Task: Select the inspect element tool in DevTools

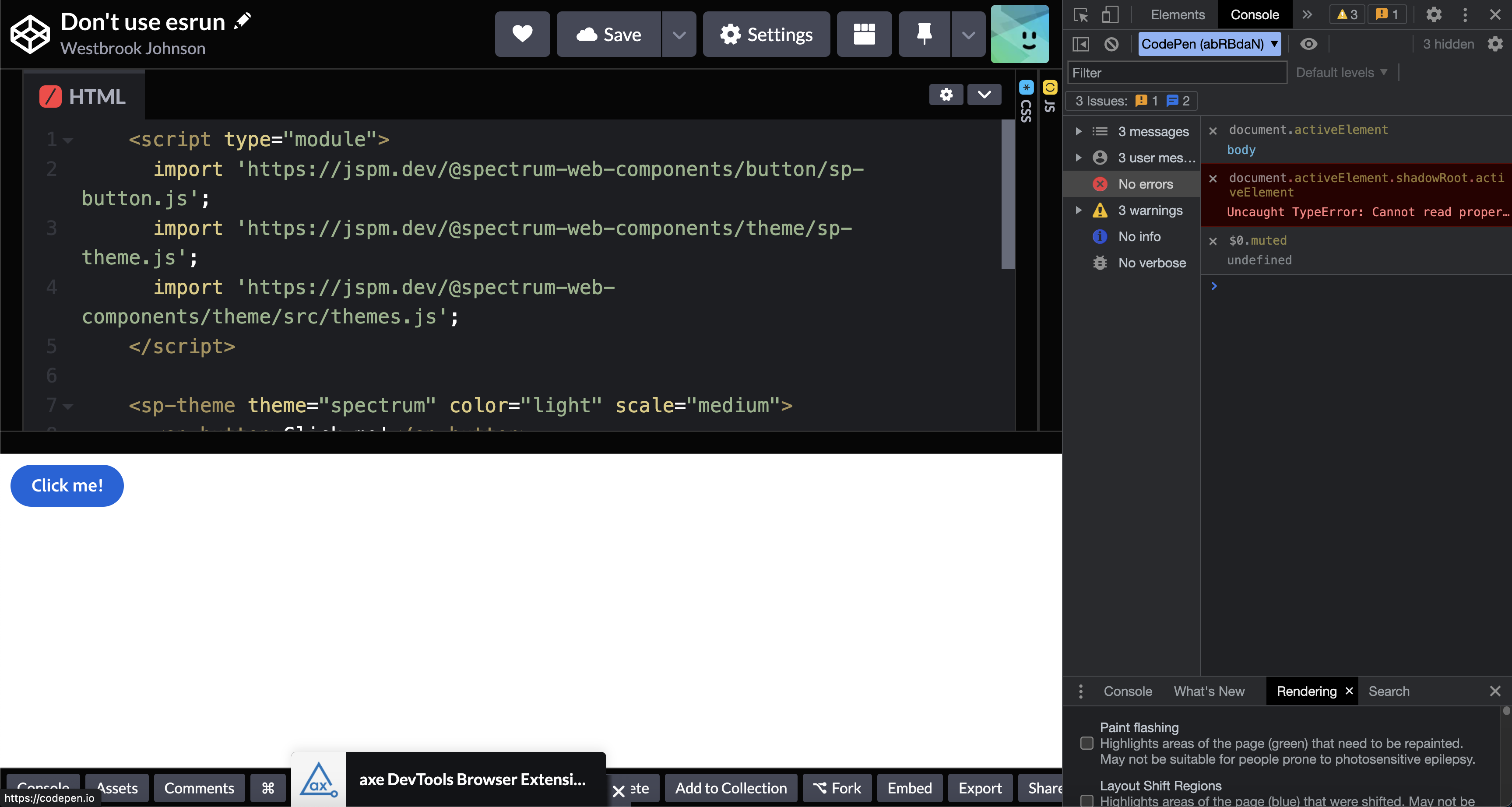Action: [x=1080, y=15]
